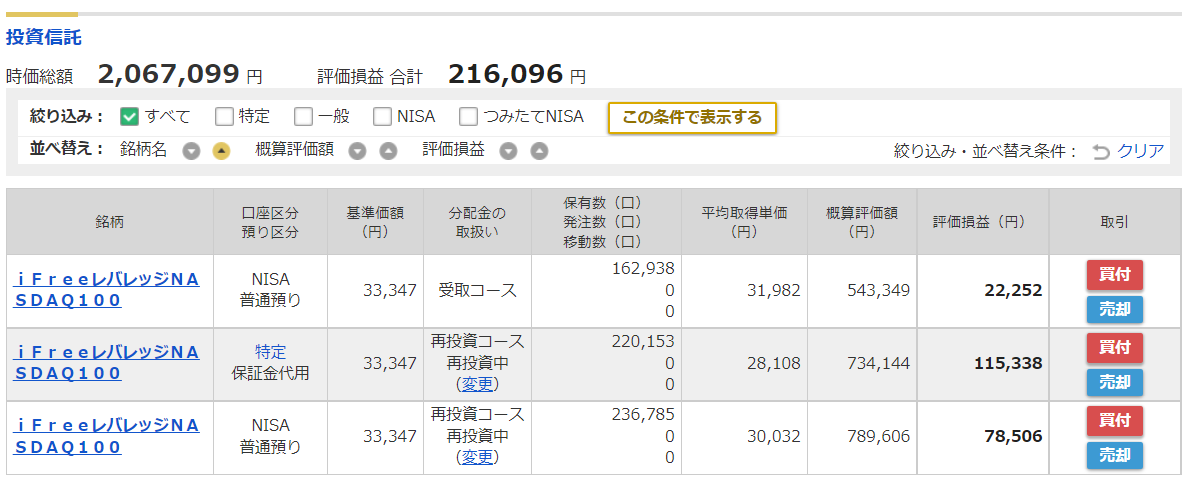The image size is (1188, 485).
Task: Click the 概算評価額（円） column header
Action: tap(861, 221)
